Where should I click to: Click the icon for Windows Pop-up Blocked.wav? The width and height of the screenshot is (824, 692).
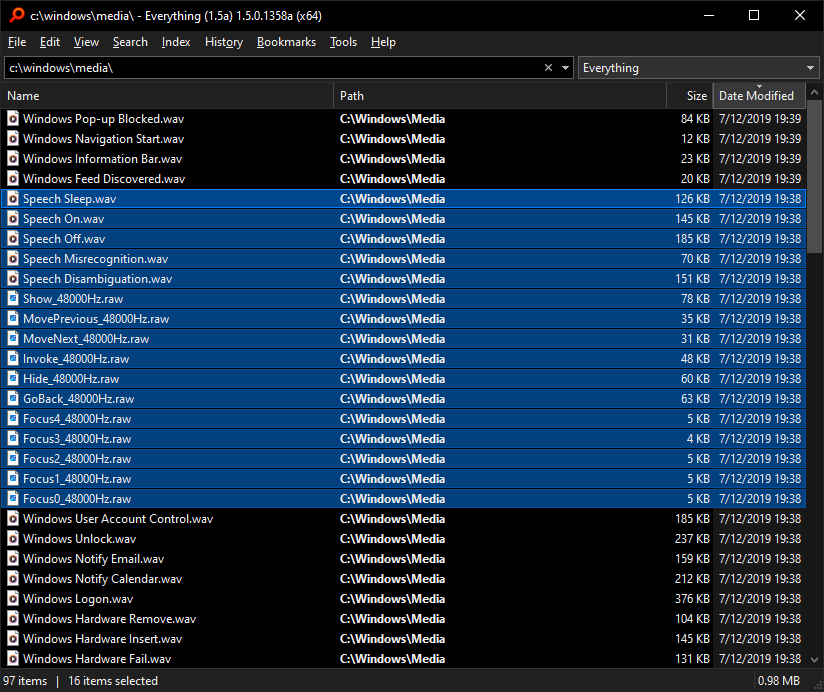click(x=13, y=119)
